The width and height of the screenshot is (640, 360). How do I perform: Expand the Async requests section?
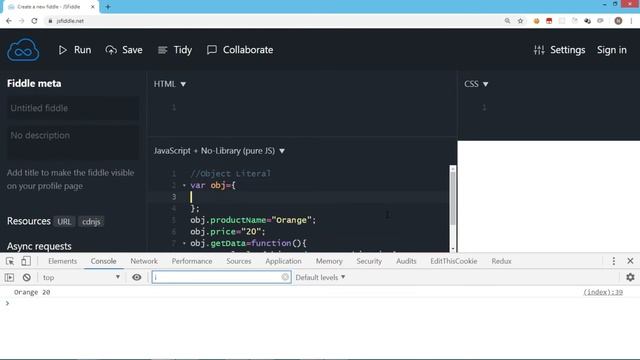coord(39,246)
